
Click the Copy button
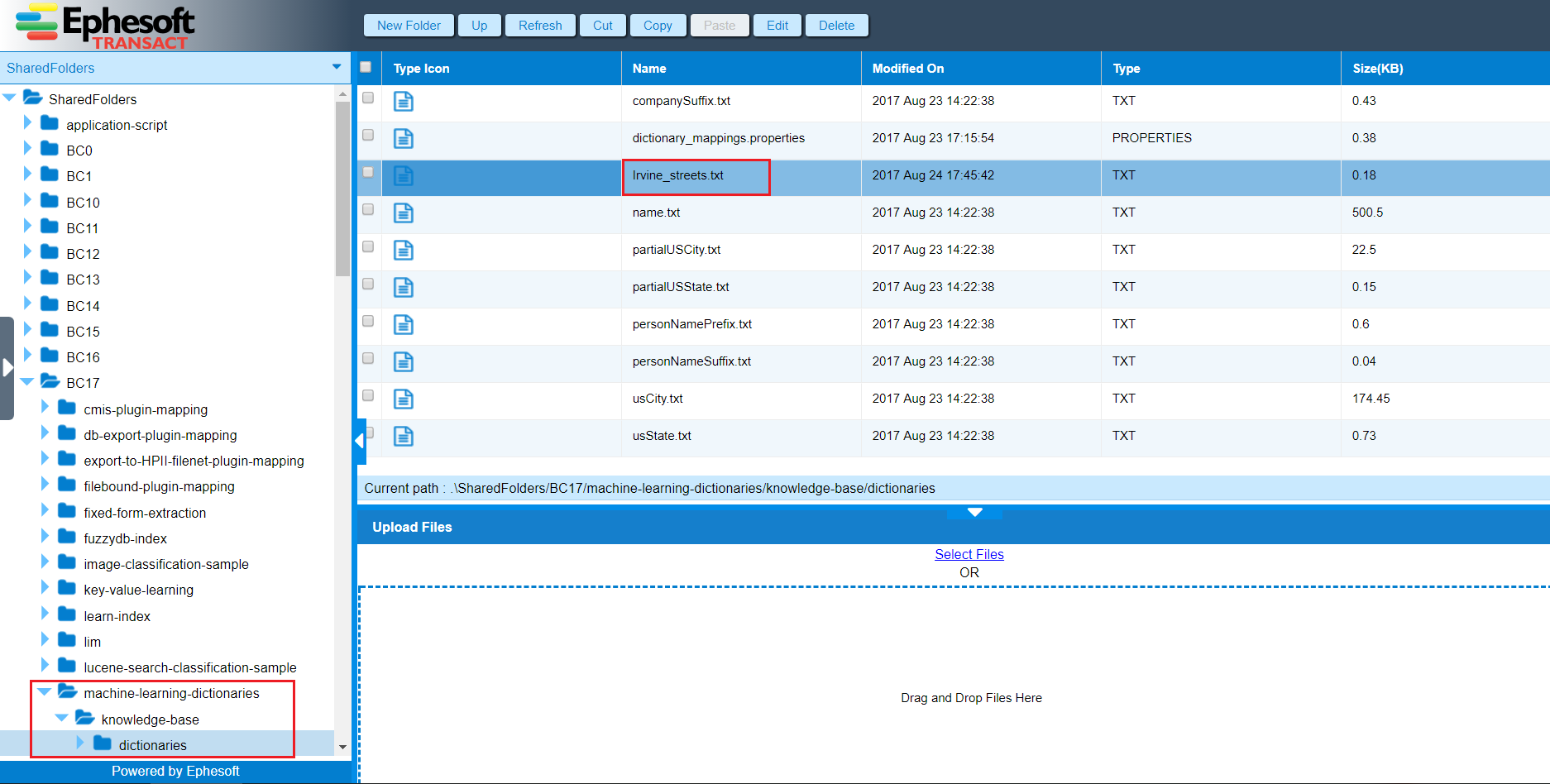click(658, 26)
